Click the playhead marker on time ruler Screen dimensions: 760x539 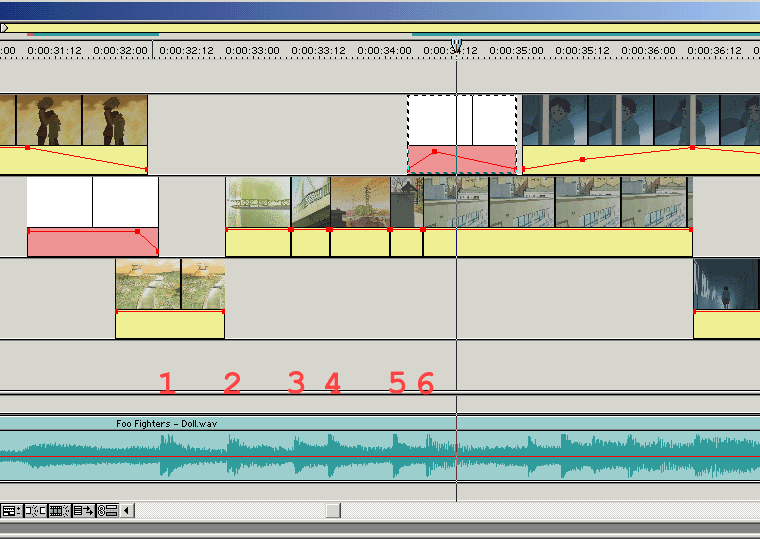click(x=456, y=46)
